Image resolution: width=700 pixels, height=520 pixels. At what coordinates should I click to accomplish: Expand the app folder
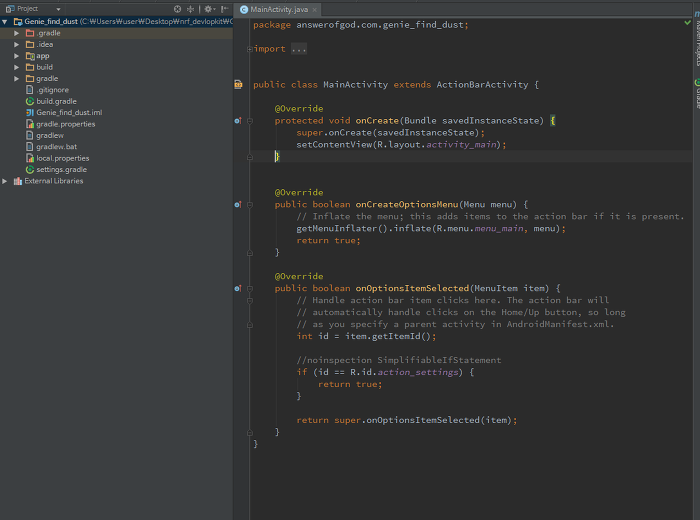[x=17, y=56]
